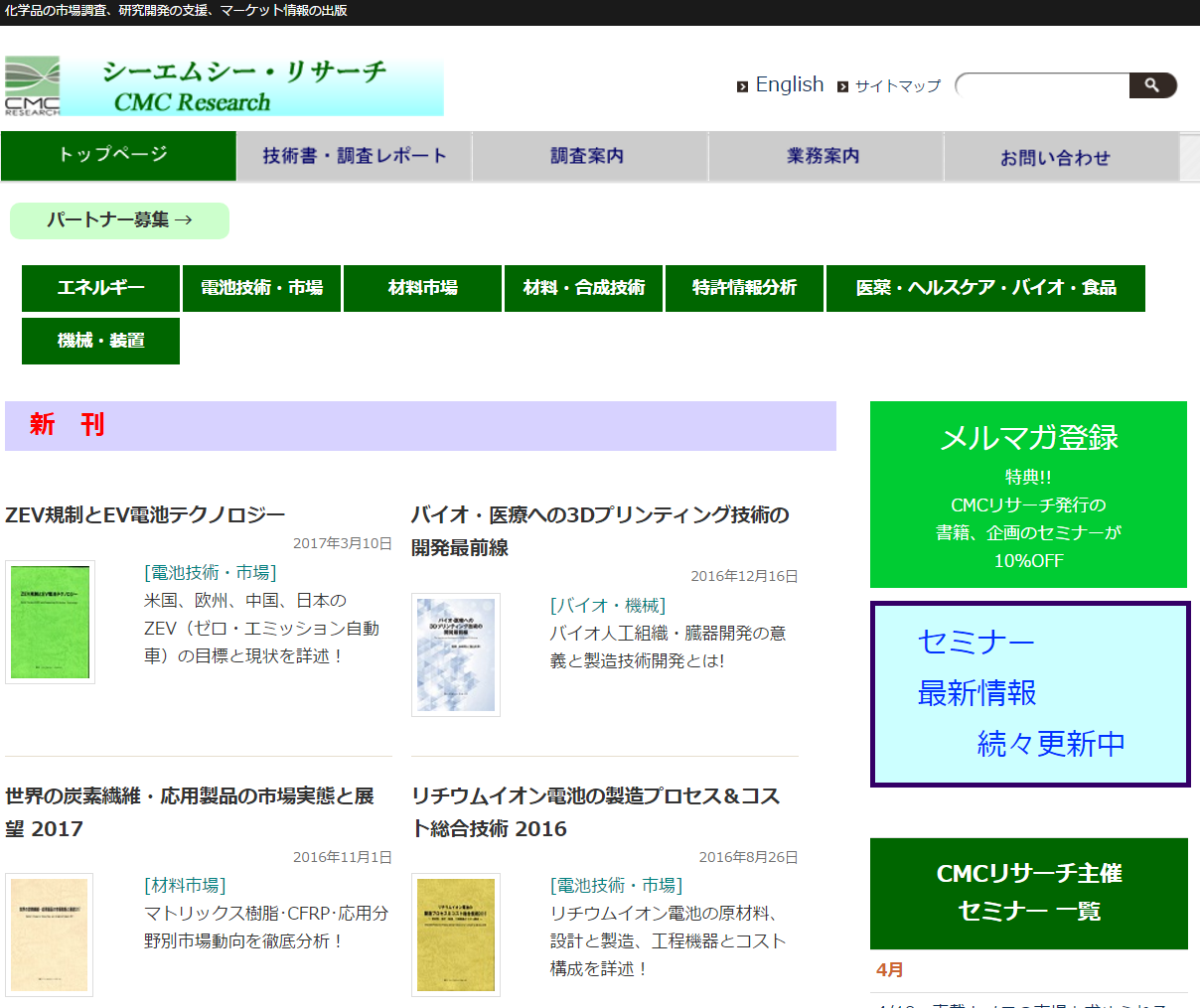Select the 機械・装置 category button
Image resolution: width=1200 pixels, height=1008 pixels.
pos(100,341)
